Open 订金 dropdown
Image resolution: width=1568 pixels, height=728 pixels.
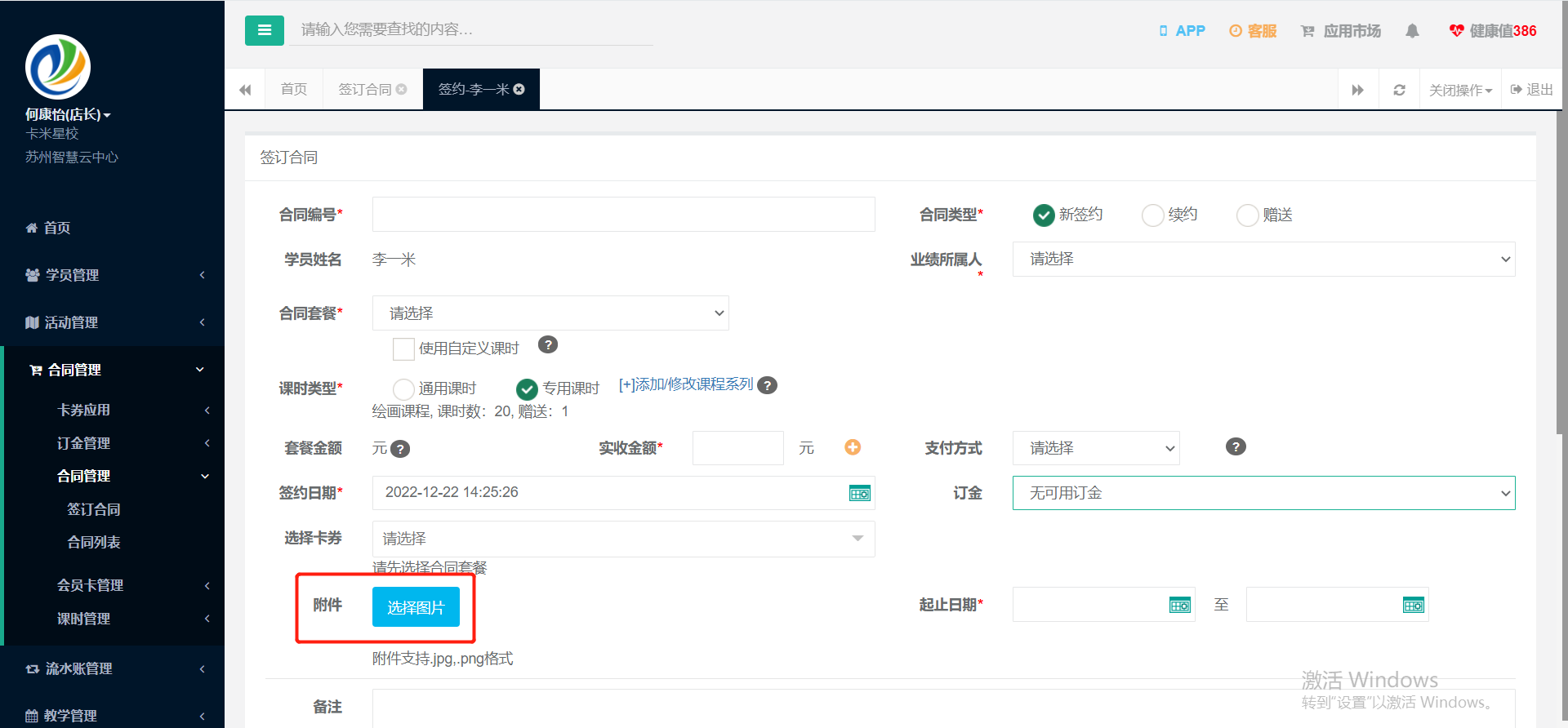pyautogui.click(x=1263, y=493)
